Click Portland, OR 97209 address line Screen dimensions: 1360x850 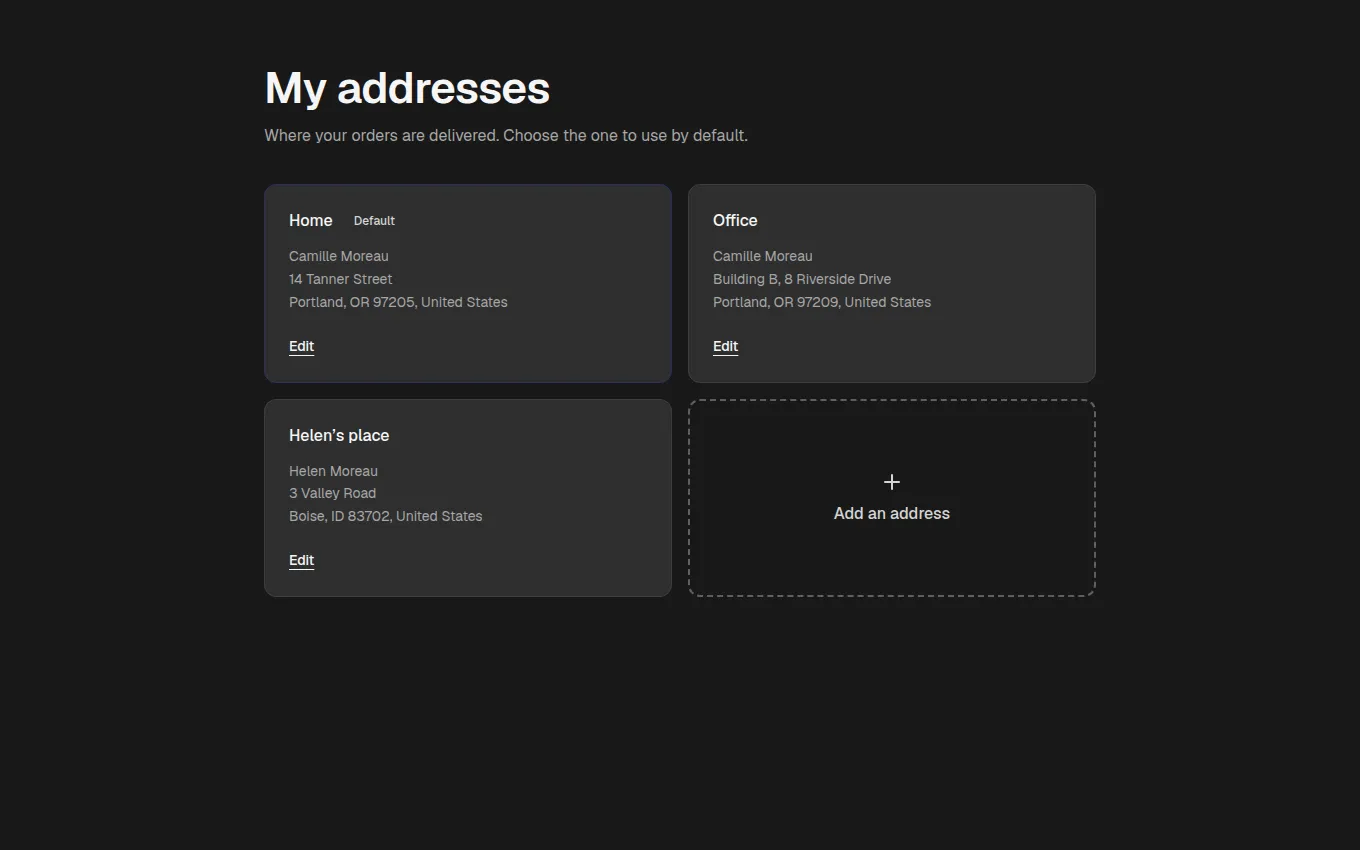click(822, 302)
